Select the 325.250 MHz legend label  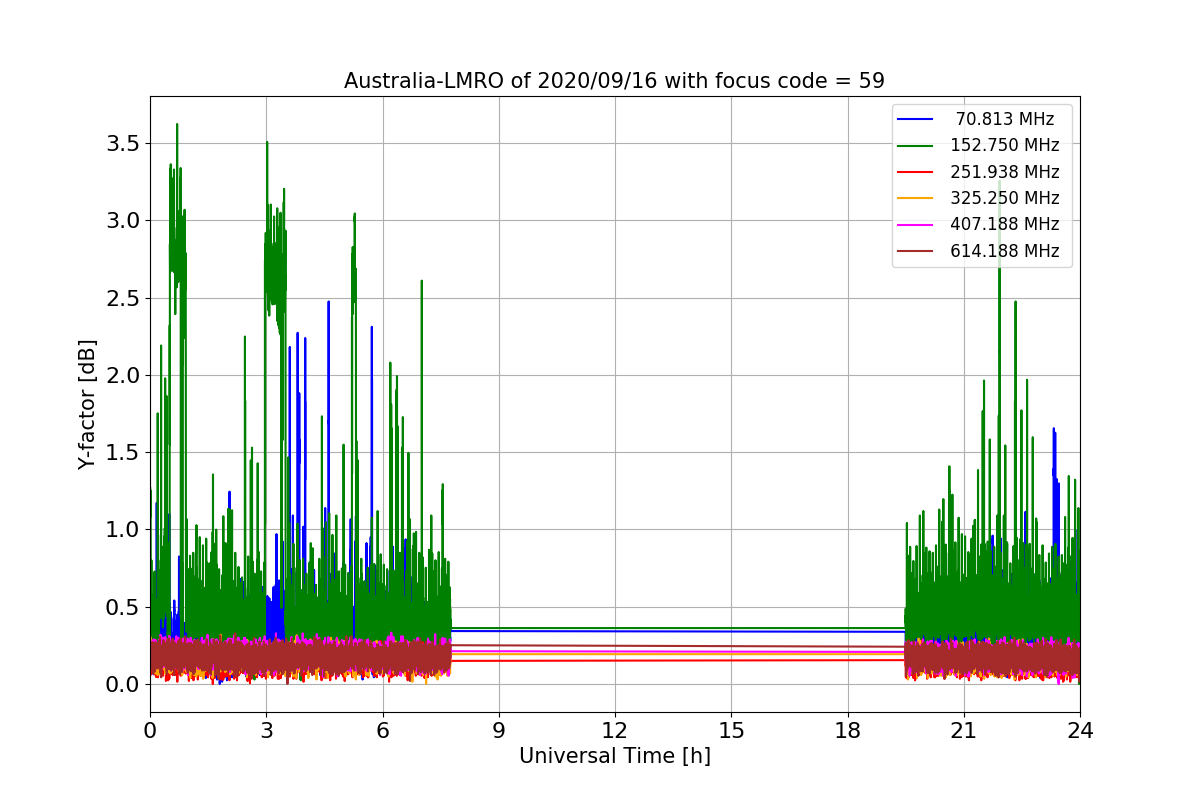tap(1005, 198)
